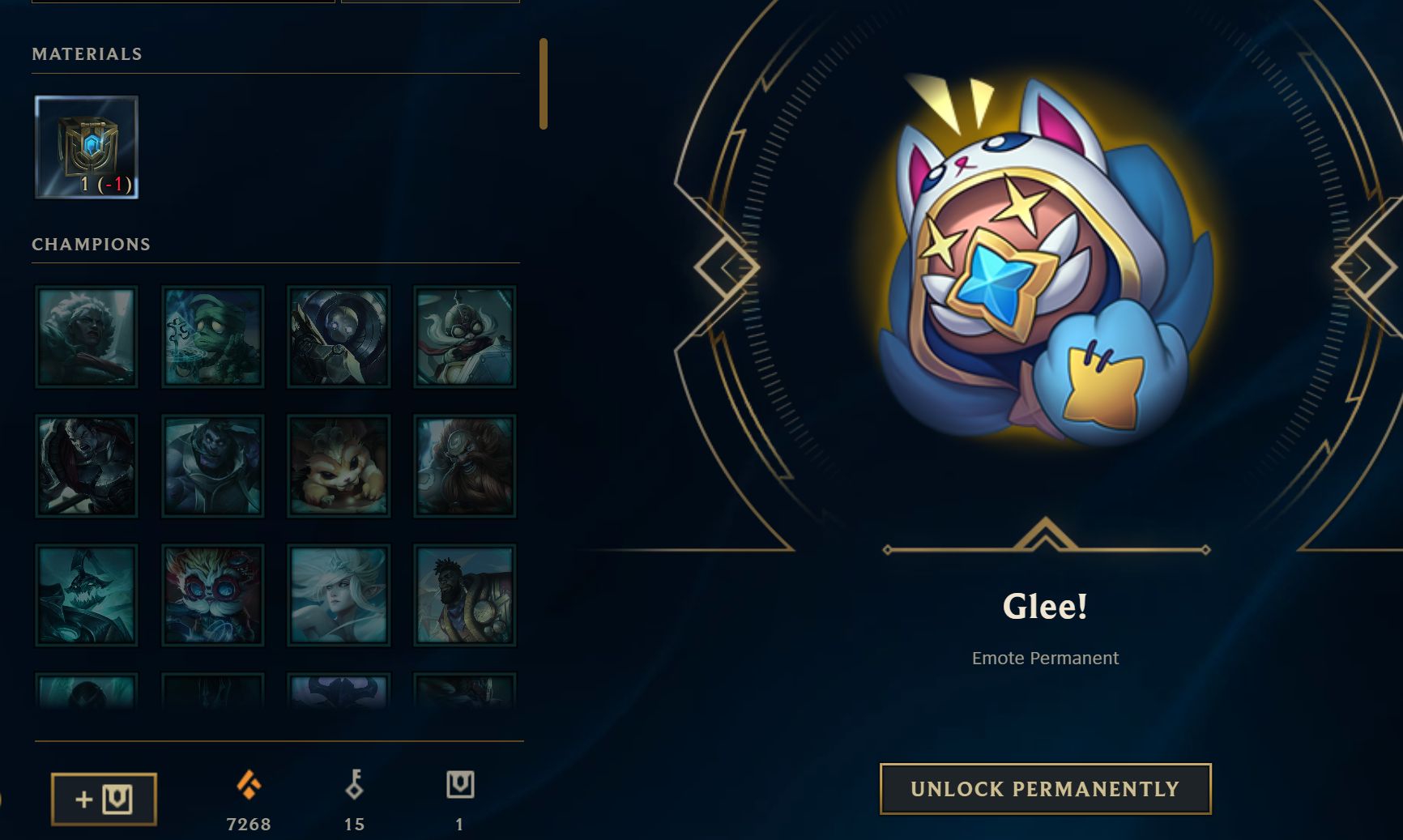Click the Corki champion shard

(x=465, y=337)
